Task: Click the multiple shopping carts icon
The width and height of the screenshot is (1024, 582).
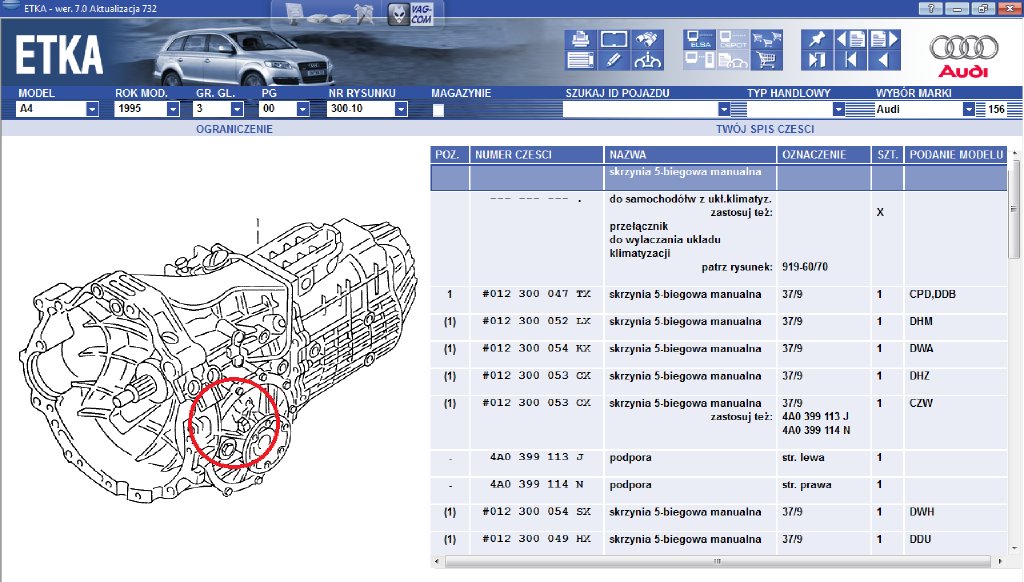Action: click(766, 40)
